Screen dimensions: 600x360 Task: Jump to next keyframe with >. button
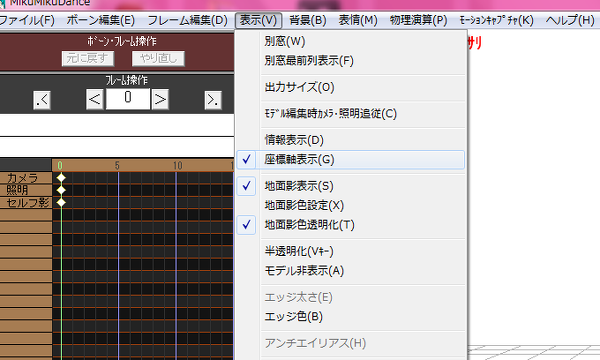click(x=213, y=100)
